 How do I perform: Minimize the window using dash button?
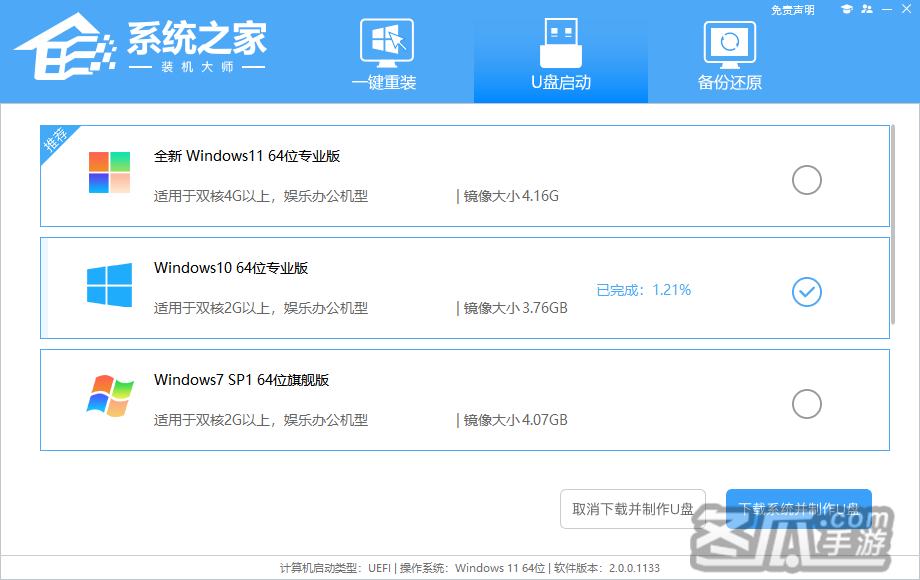[887, 9]
